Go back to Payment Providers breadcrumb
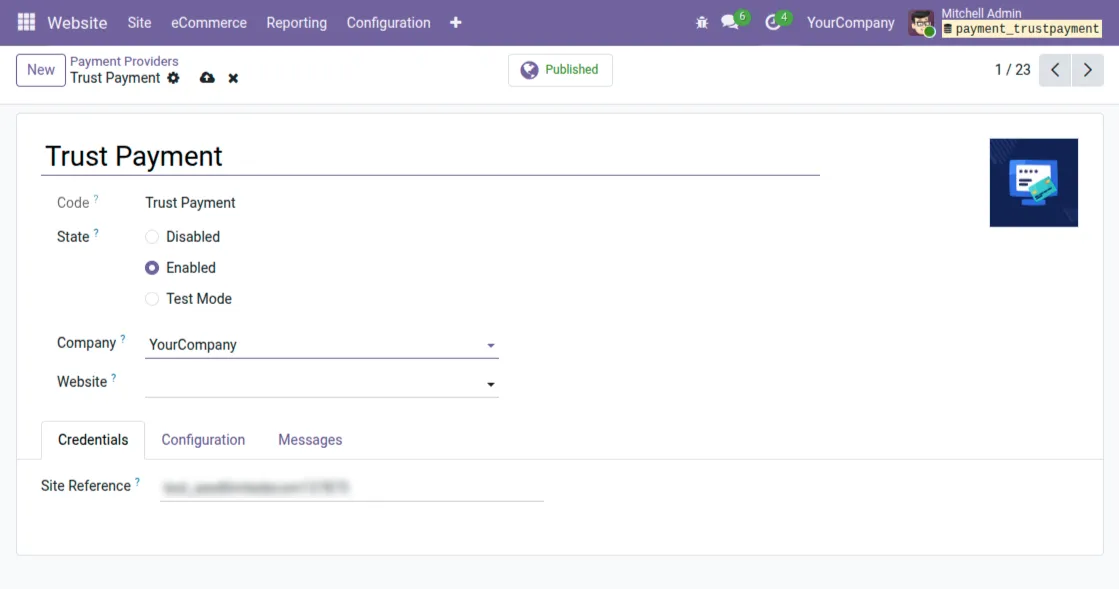The height and width of the screenshot is (589, 1119). click(124, 61)
